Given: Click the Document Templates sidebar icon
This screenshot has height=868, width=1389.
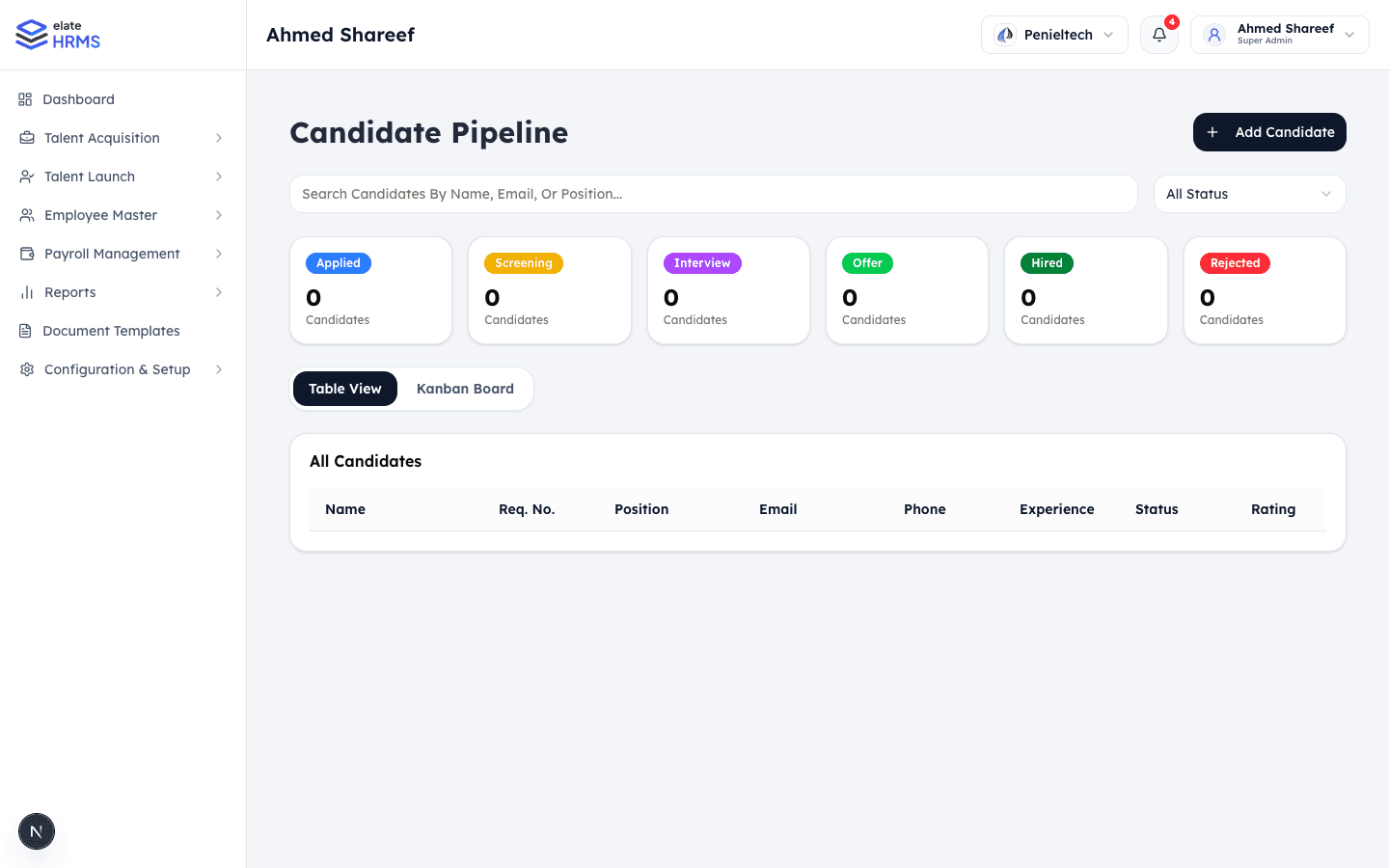Looking at the screenshot, I should [x=27, y=330].
